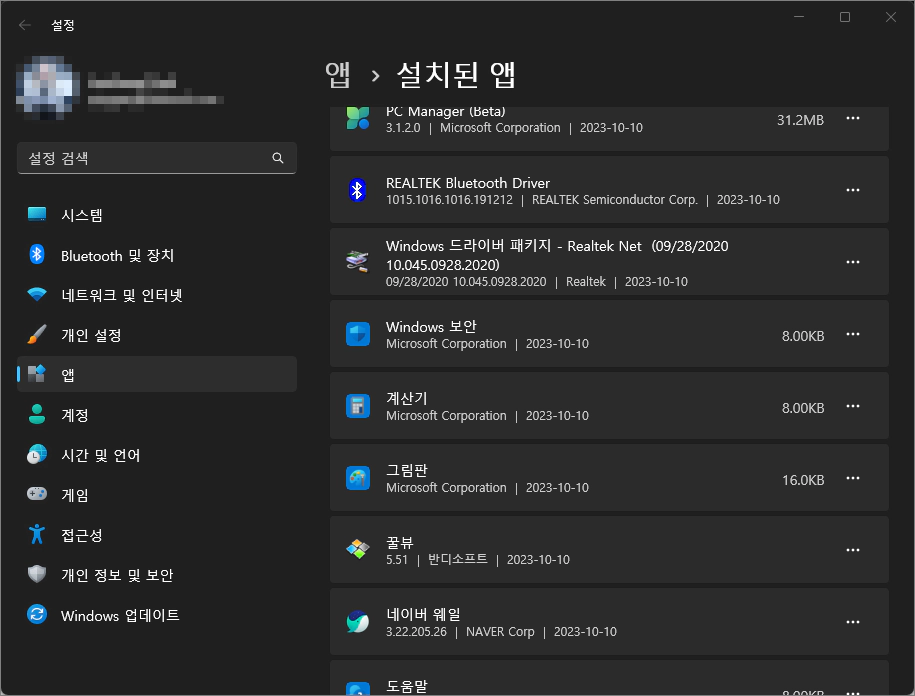
Task: Click the shield icon for 개인 정보 및 보안
Action: coord(37,574)
